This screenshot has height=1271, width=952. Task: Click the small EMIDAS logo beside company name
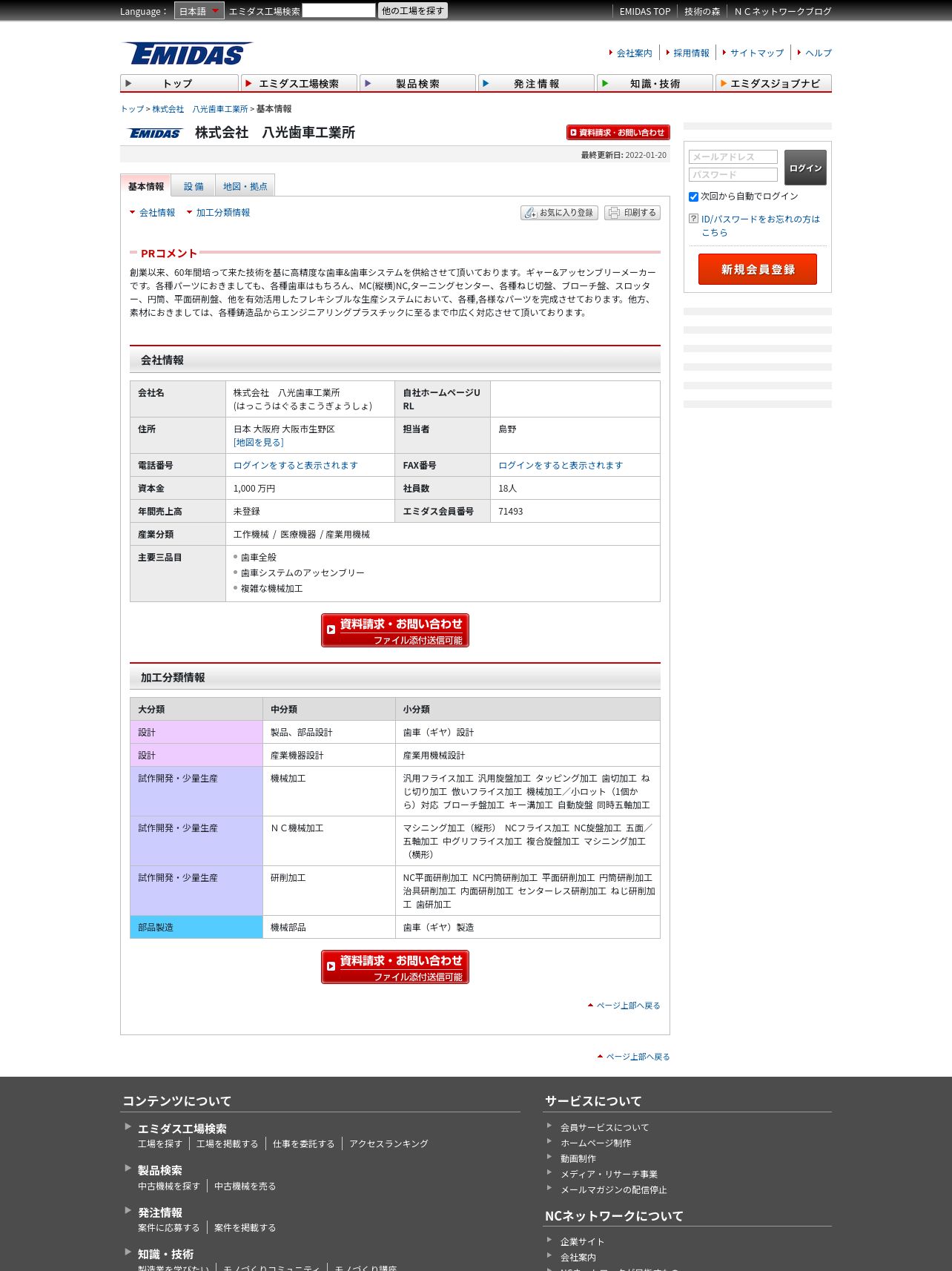click(155, 133)
